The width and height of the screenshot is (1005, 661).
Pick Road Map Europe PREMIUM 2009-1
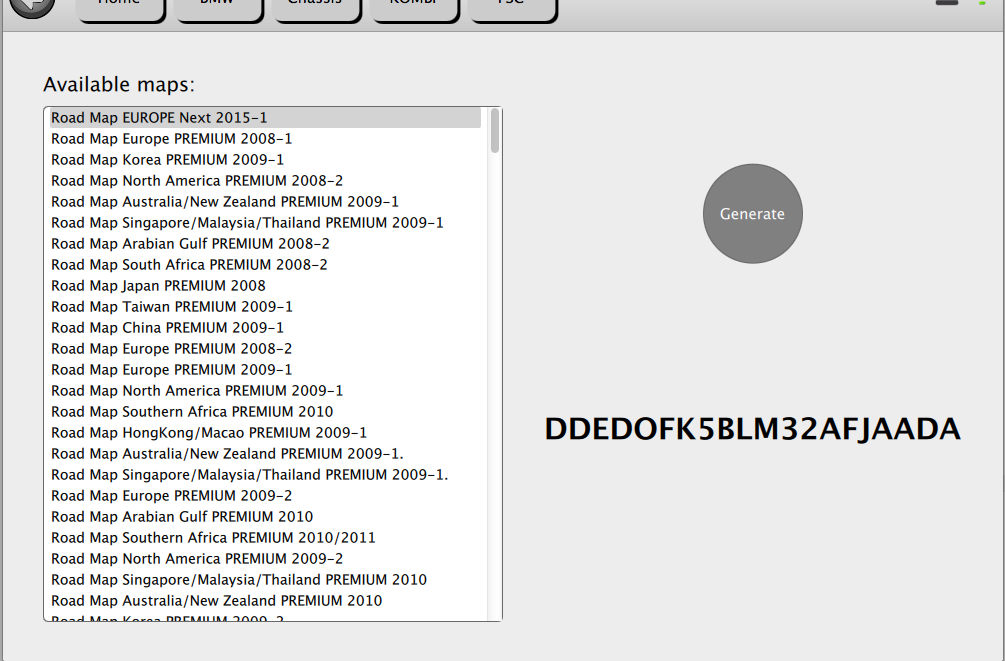pos(265,370)
